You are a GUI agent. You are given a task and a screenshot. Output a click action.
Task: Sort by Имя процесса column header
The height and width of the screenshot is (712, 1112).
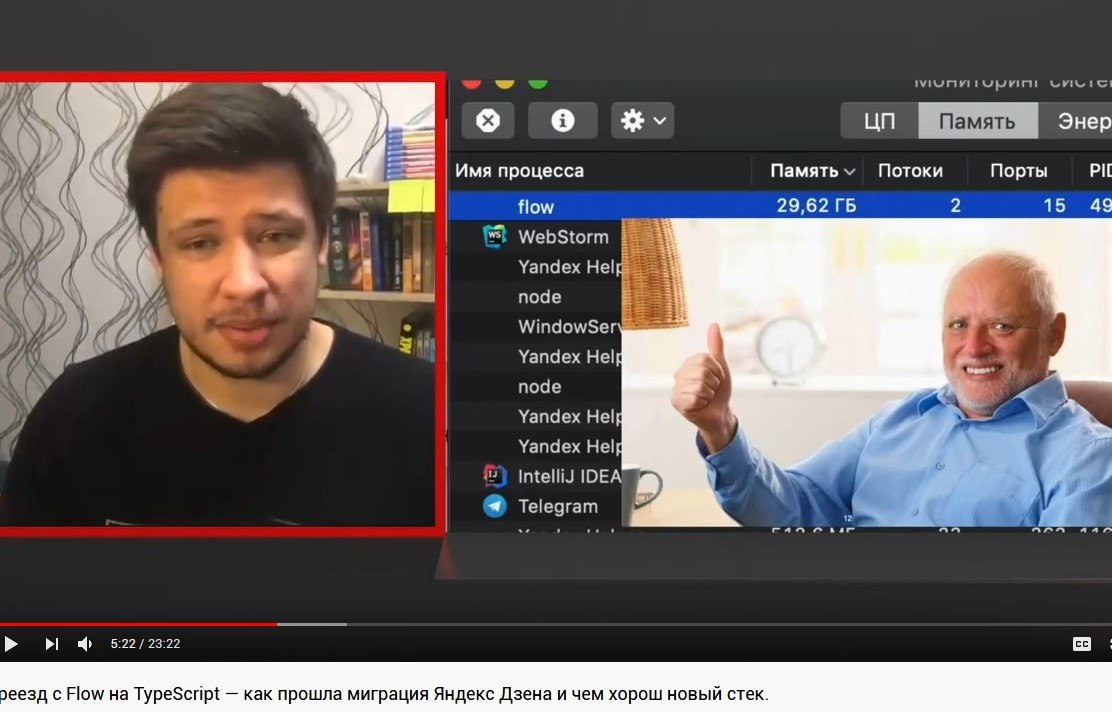(520, 171)
